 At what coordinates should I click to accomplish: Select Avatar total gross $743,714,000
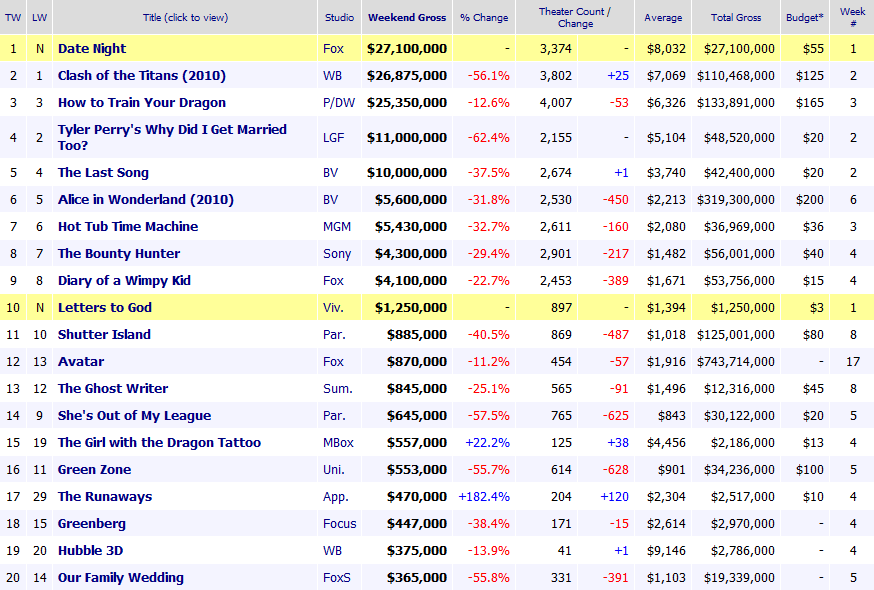click(x=736, y=361)
